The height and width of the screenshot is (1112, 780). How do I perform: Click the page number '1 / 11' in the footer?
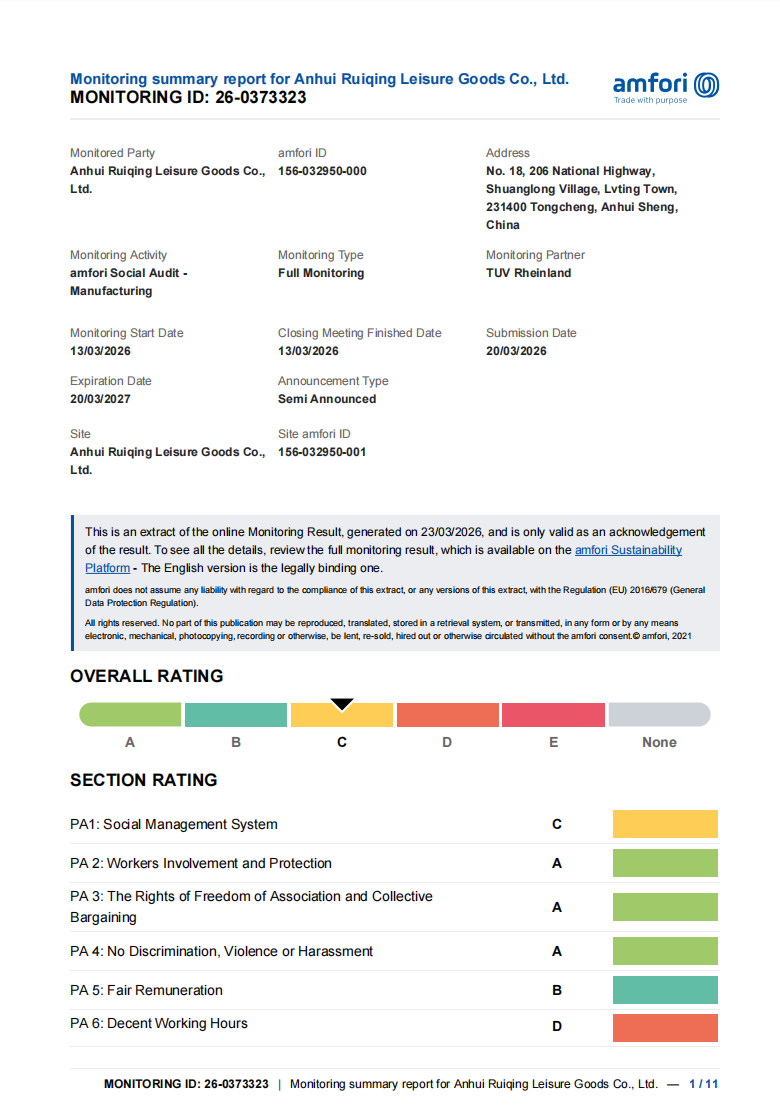703,1084
